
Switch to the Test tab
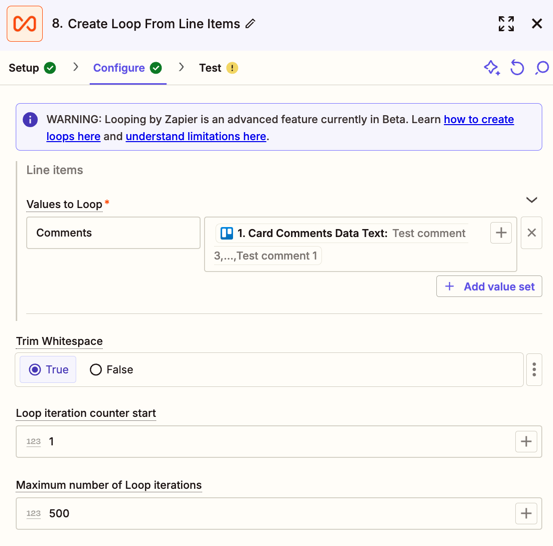(x=218, y=68)
